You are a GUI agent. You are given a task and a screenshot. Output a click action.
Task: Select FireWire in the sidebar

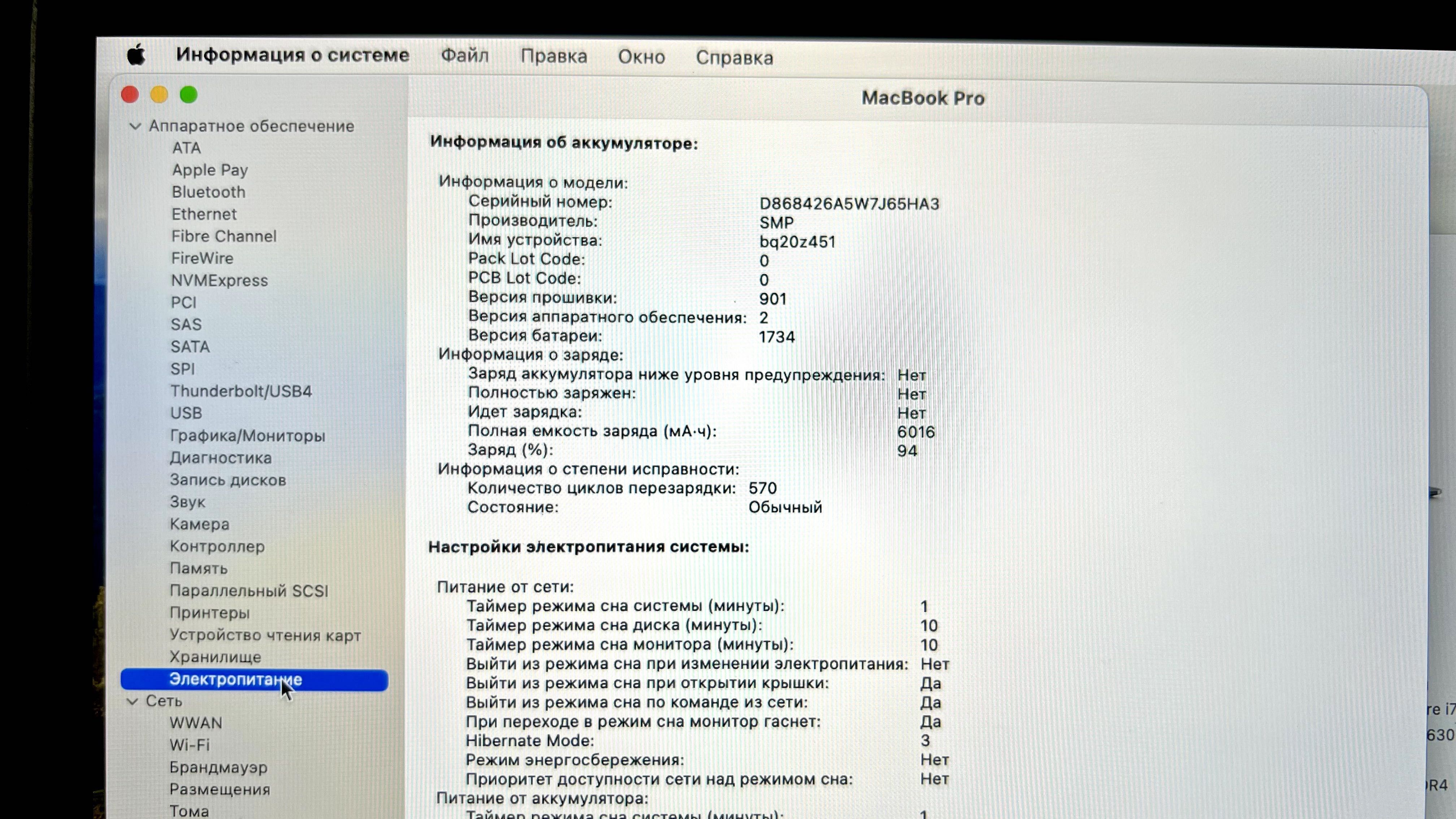pyautogui.click(x=202, y=258)
